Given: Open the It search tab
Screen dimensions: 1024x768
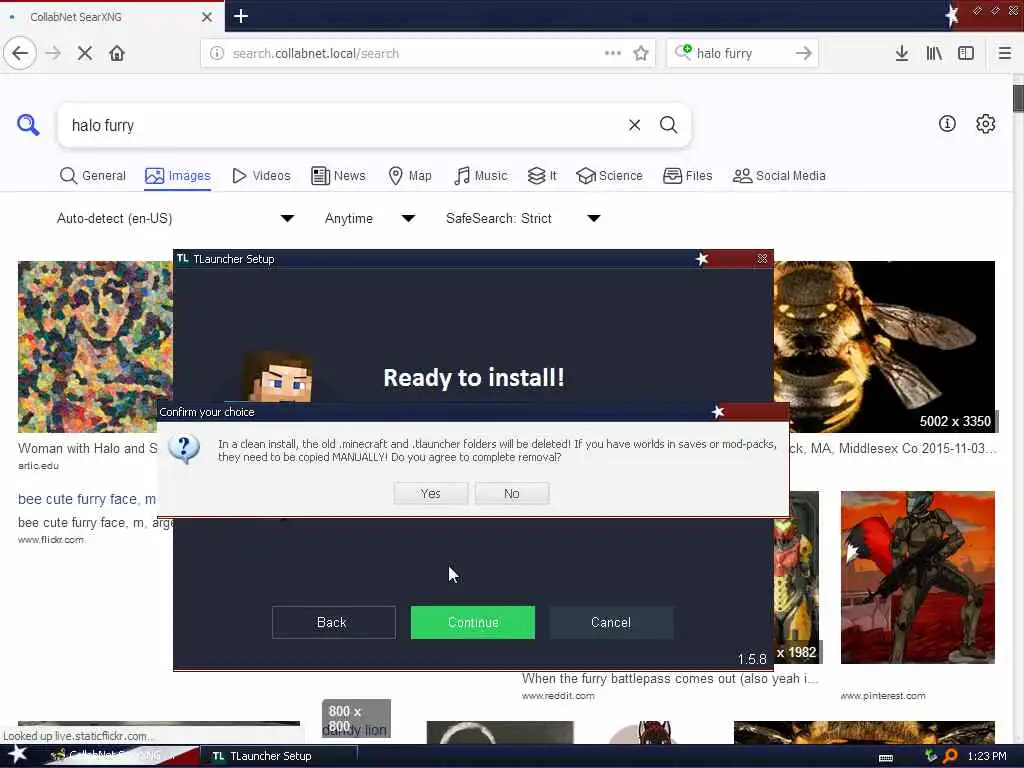Looking at the screenshot, I should pos(542,176).
